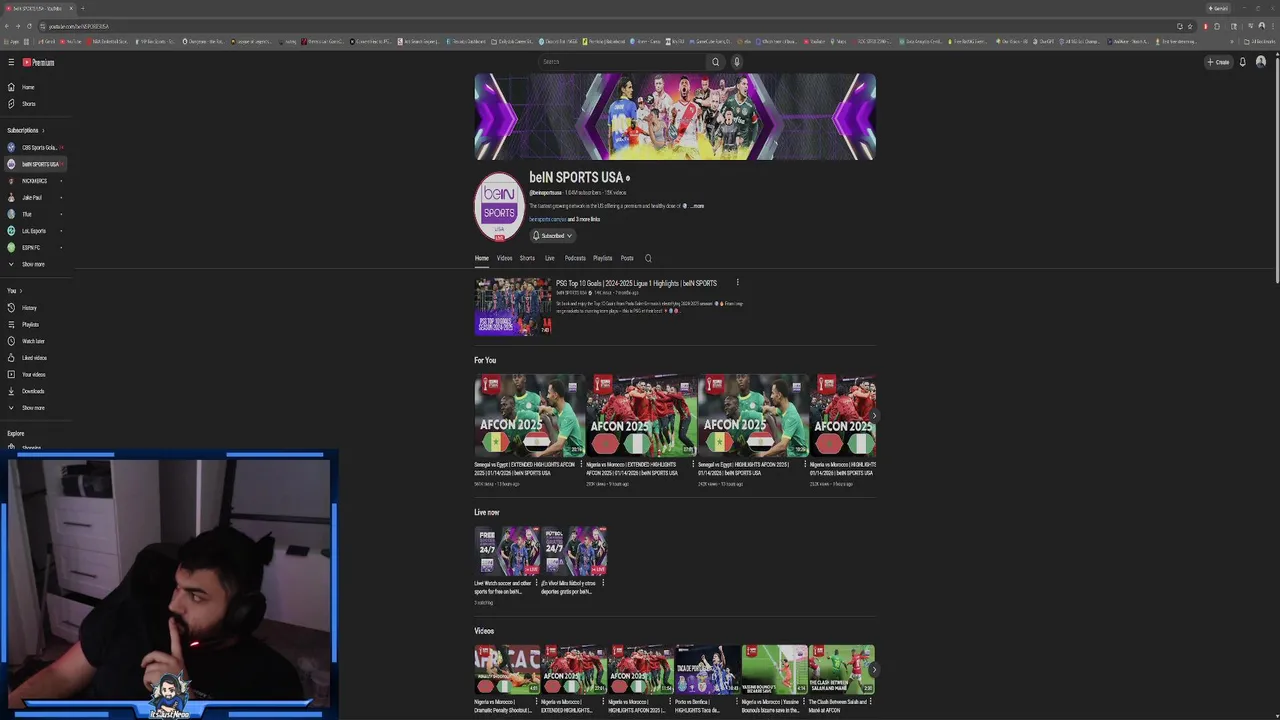Expand channel description with ...more
Viewport: 1280px width, 720px height.
click(x=697, y=206)
